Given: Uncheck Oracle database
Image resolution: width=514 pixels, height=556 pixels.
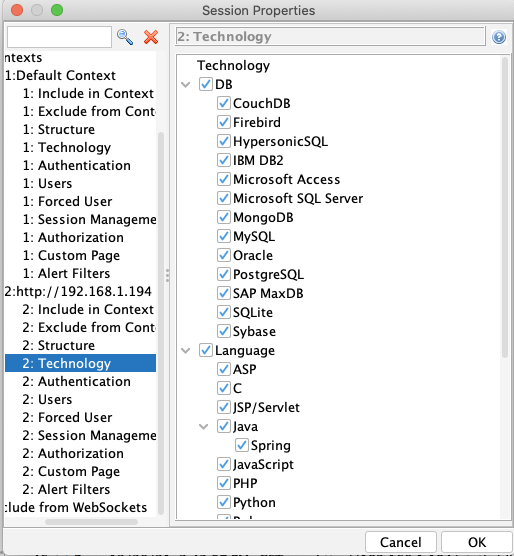Looking at the screenshot, I should click(224, 255).
